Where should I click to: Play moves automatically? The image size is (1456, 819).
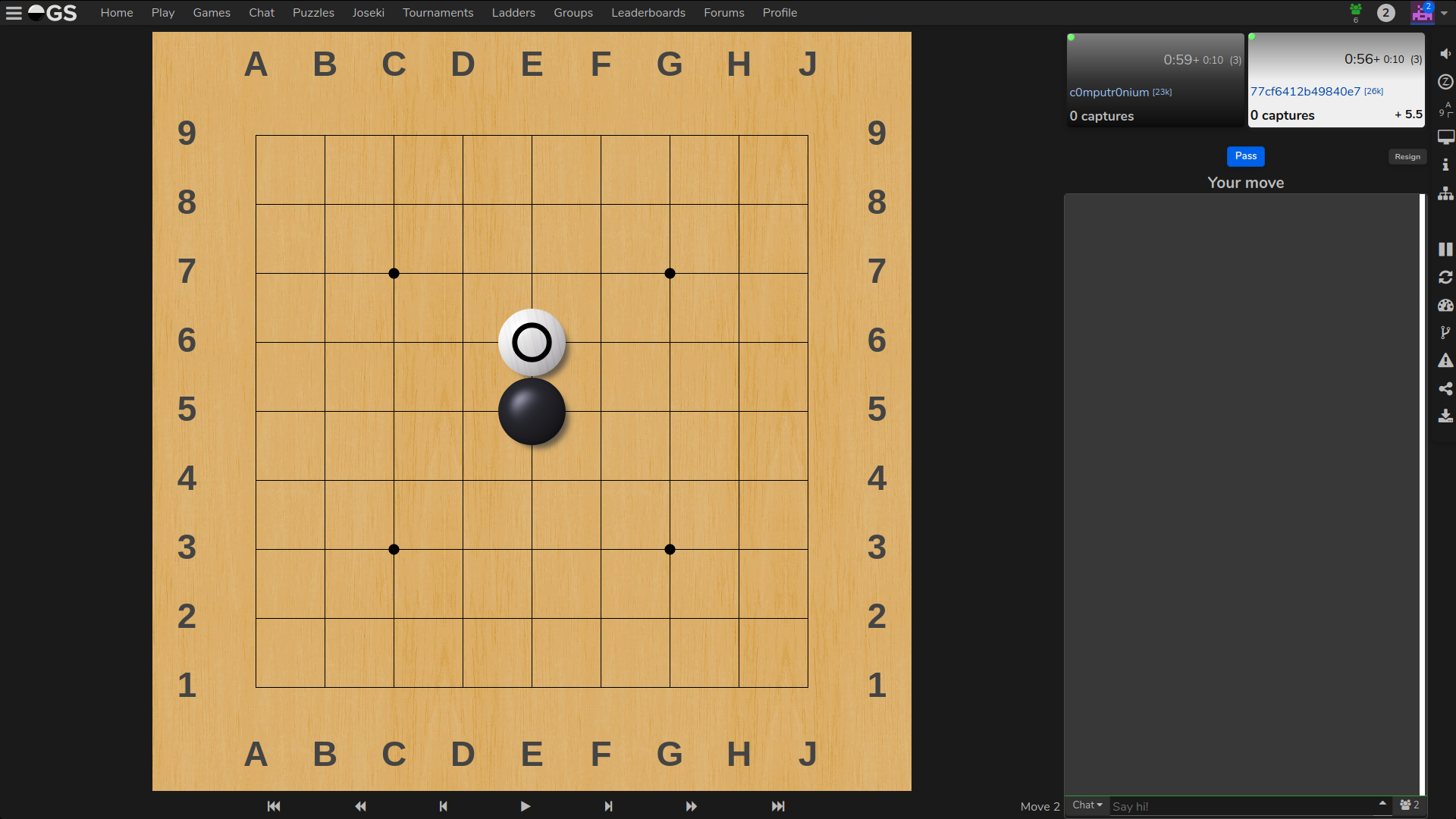click(x=526, y=806)
